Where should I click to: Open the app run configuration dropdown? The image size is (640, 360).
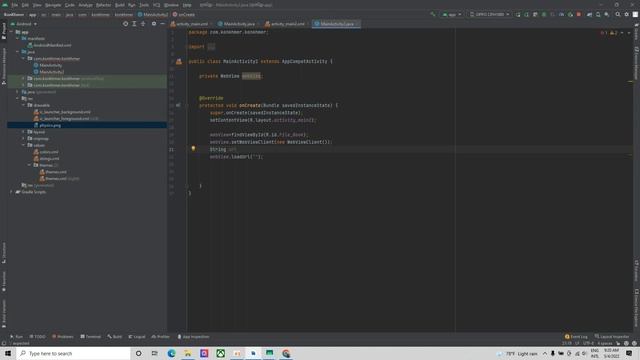[x=452, y=14]
